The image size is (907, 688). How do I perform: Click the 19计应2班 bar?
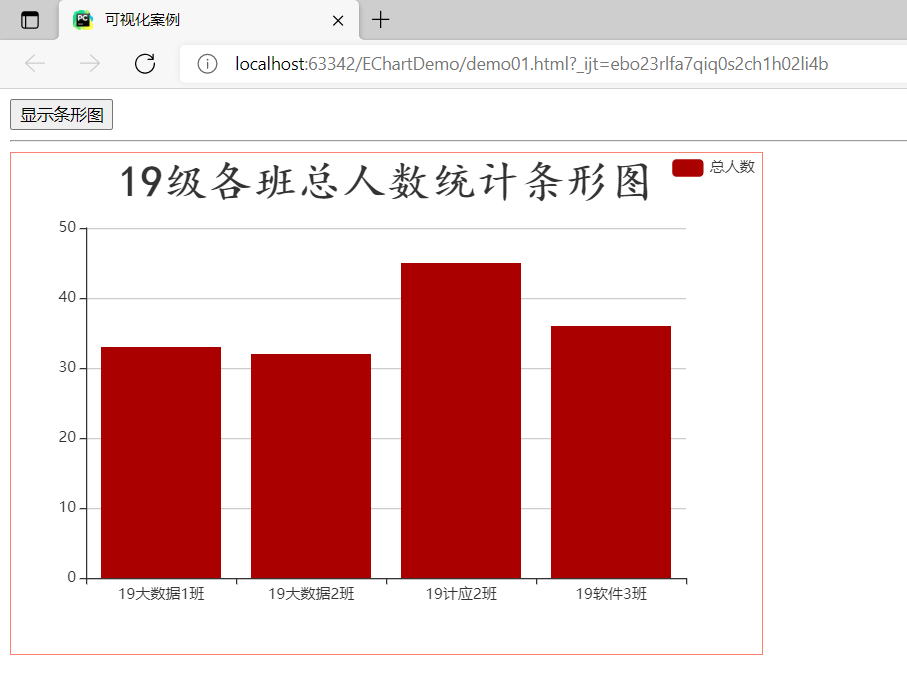click(x=461, y=421)
